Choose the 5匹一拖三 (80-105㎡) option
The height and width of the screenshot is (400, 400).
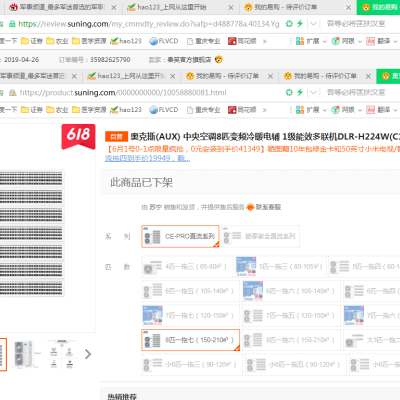(x=281, y=267)
